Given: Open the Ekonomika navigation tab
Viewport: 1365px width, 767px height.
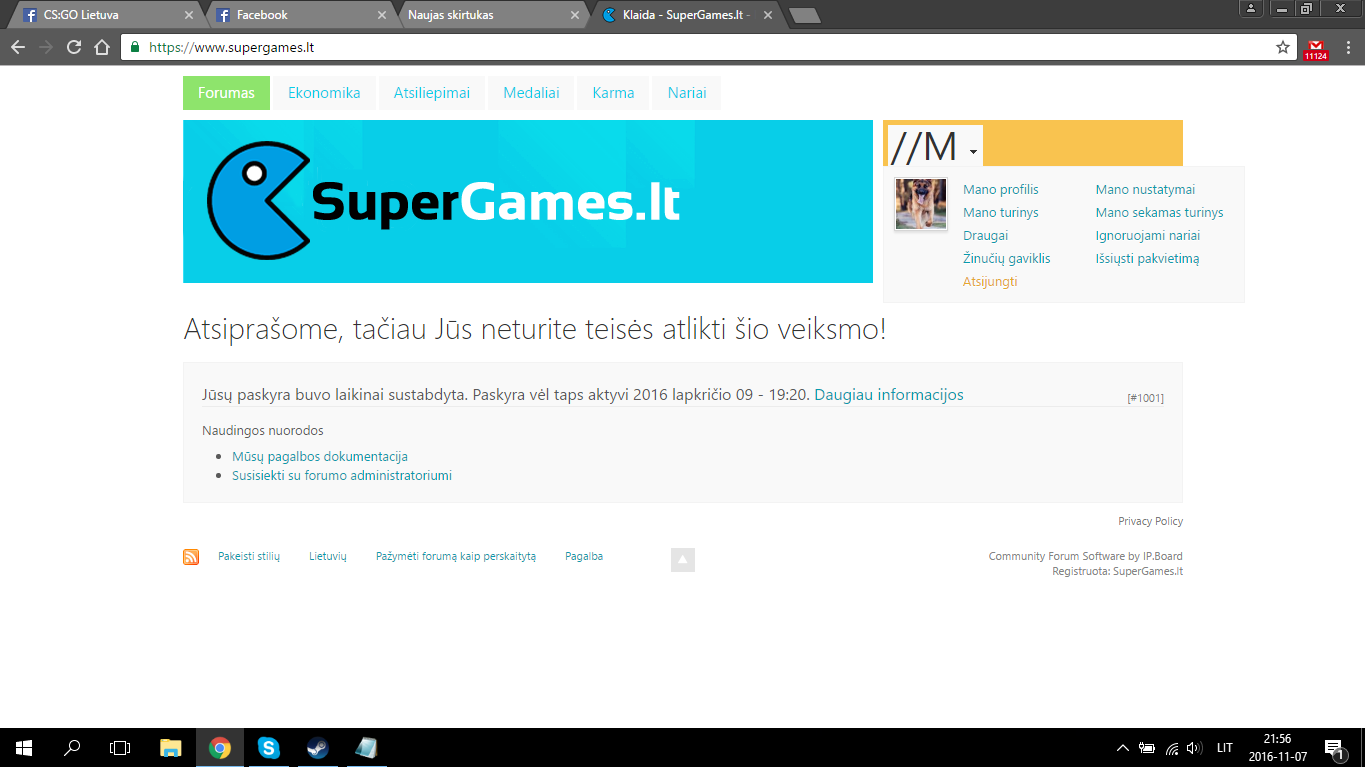Looking at the screenshot, I should (324, 93).
